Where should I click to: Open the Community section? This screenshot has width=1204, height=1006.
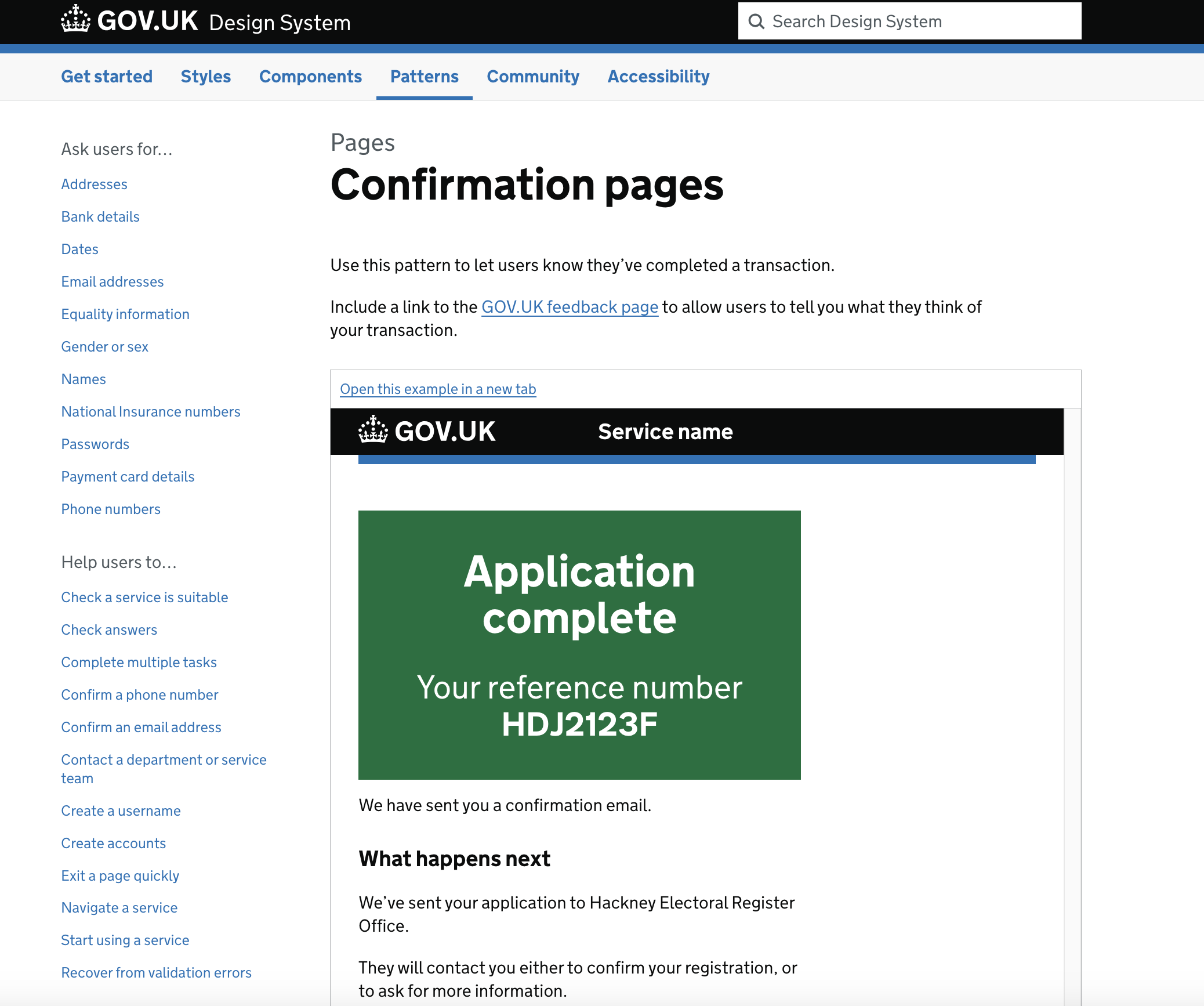pyautogui.click(x=532, y=77)
